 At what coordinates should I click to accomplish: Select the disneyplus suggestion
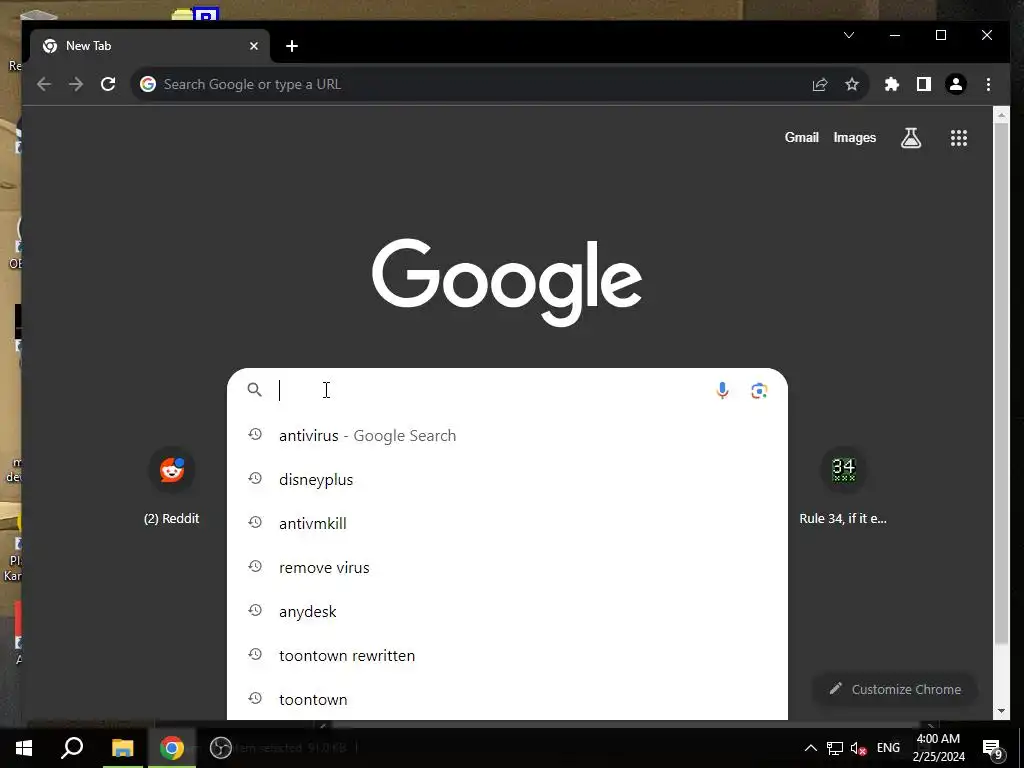[x=507, y=479]
